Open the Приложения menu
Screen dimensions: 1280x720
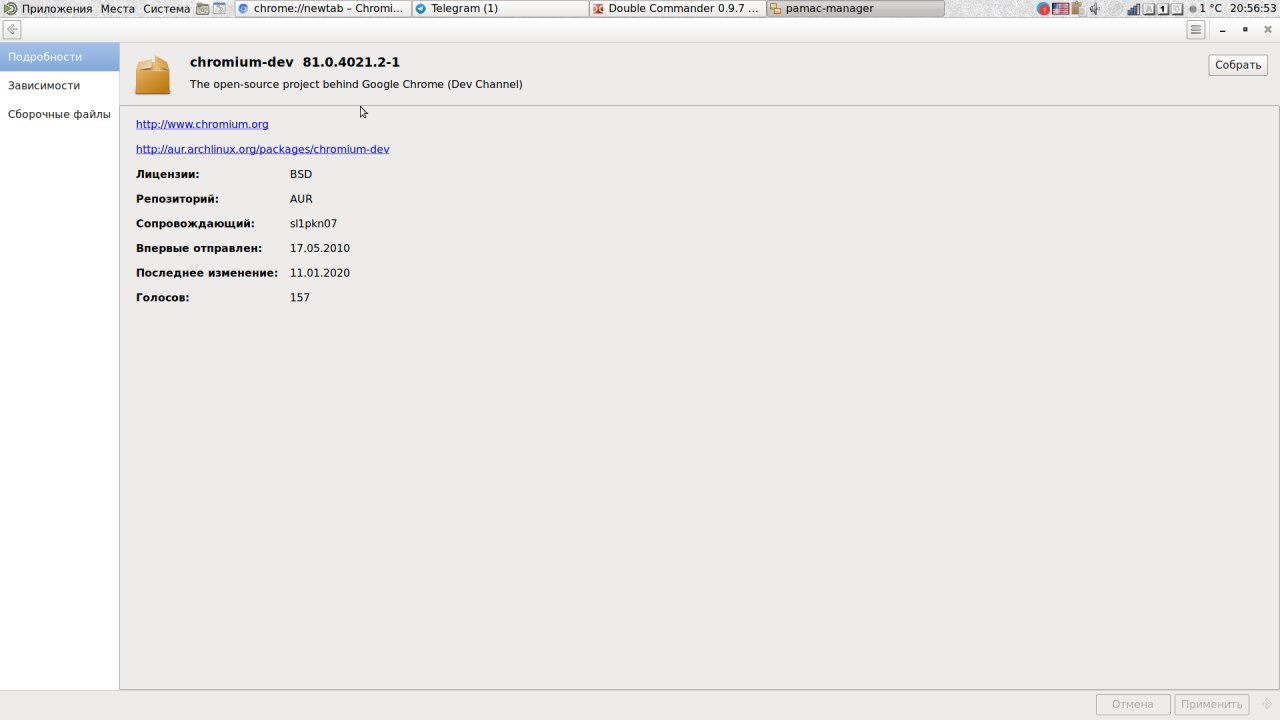pos(57,8)
